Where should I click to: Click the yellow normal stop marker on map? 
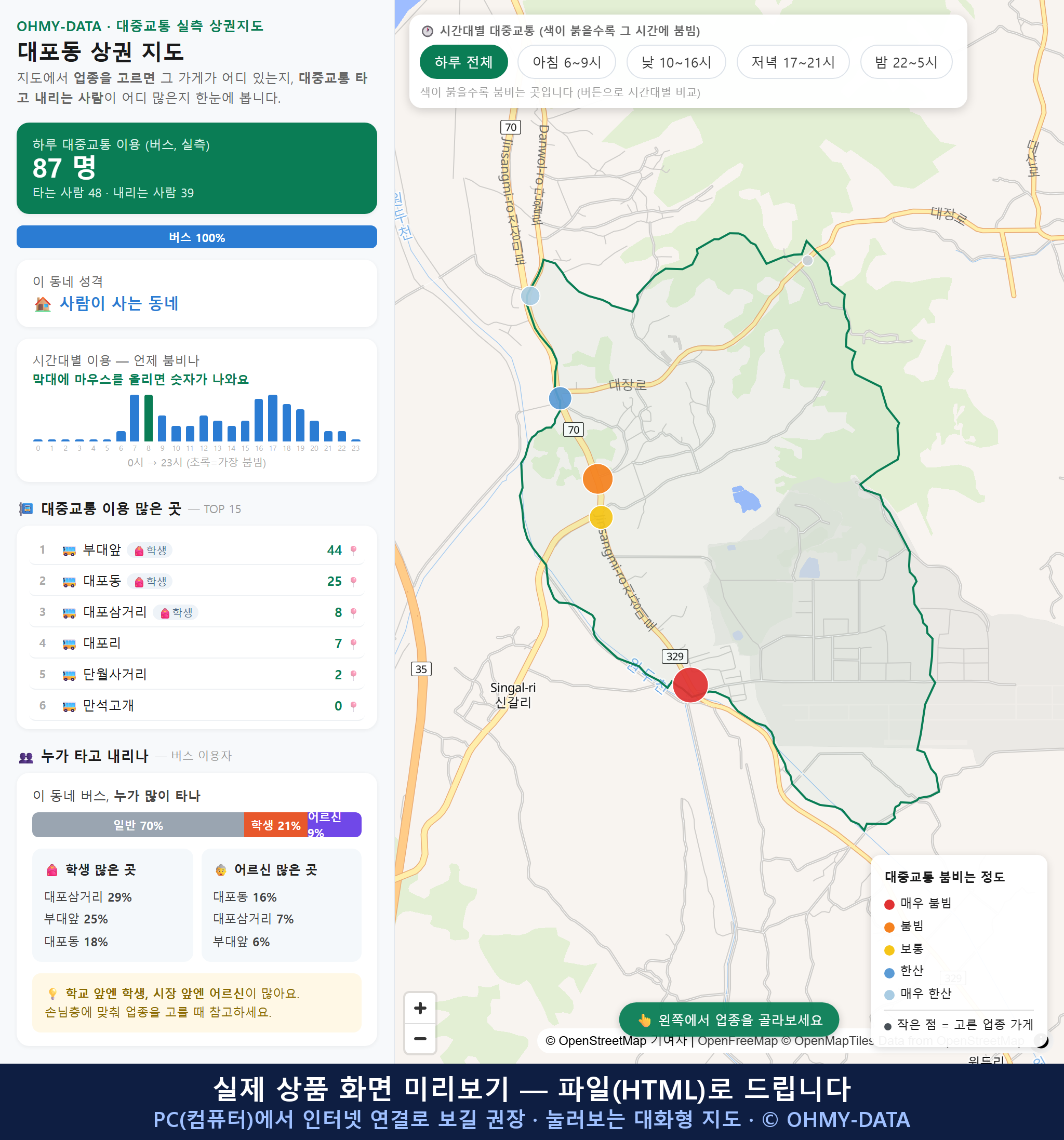[601, 517]
